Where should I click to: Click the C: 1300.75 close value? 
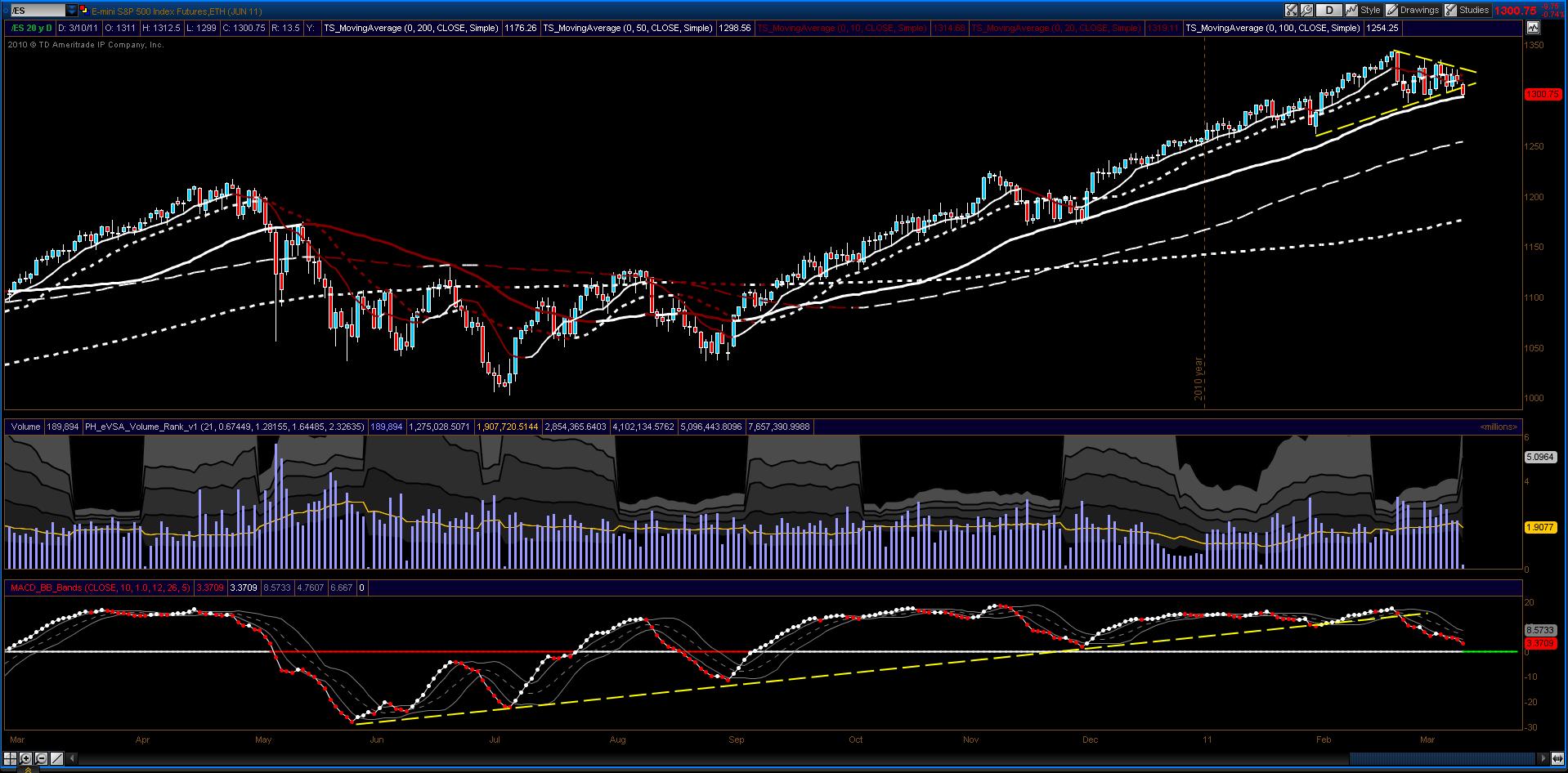(244, 28)
